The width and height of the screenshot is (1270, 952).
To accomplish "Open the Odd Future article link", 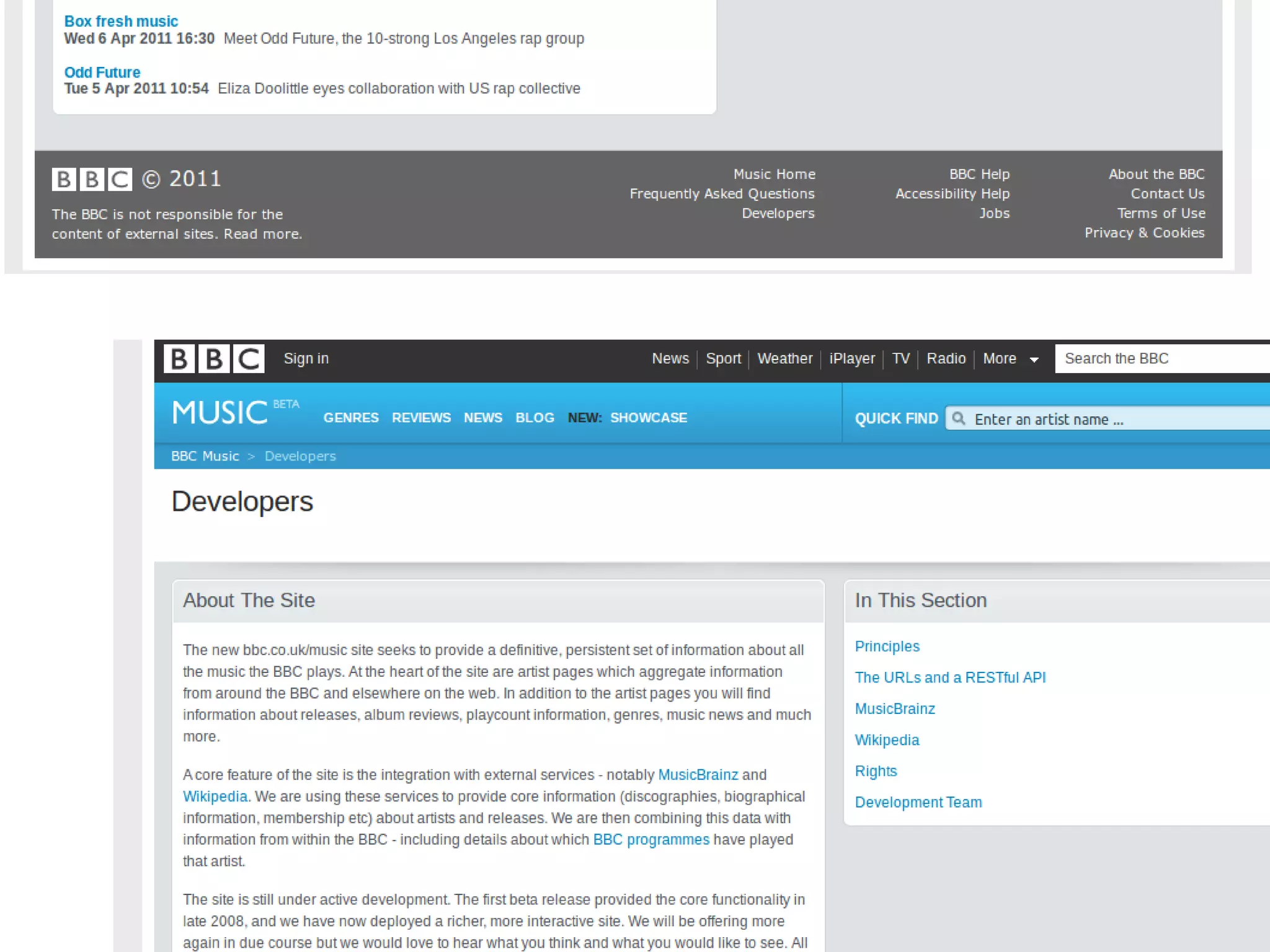I will pos(102,73).
